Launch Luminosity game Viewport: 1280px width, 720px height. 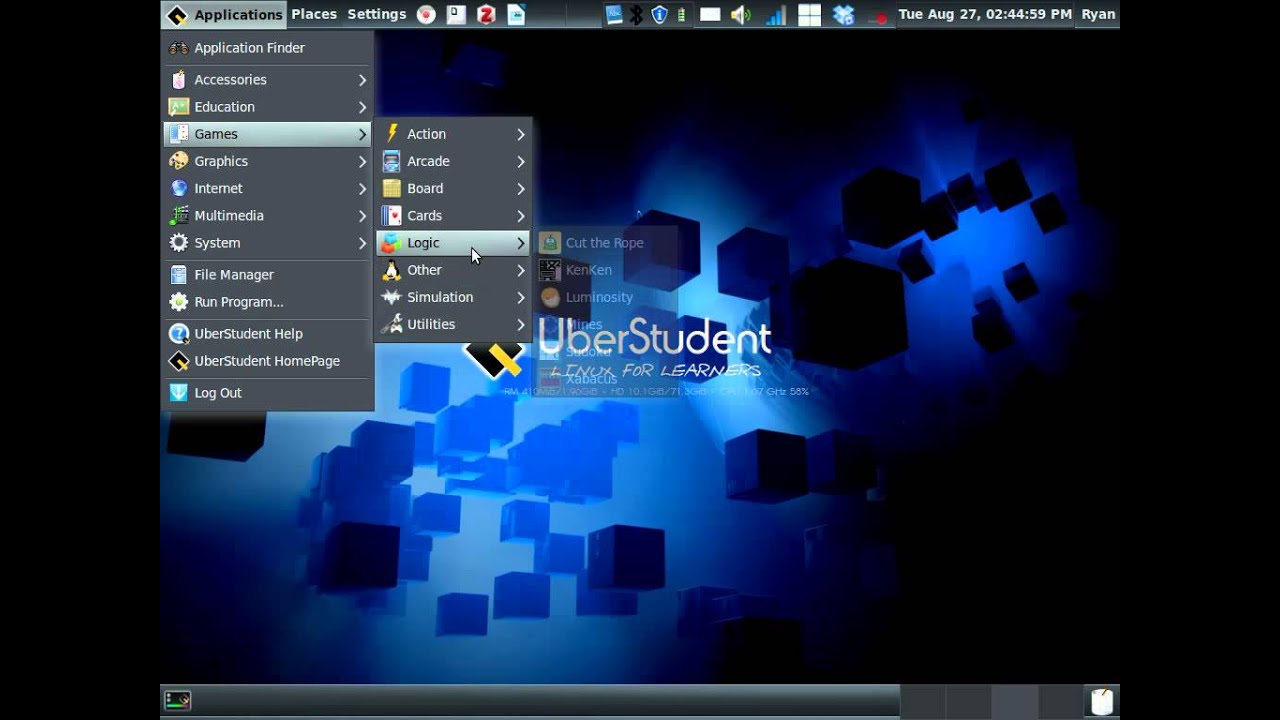pos(606,297)
